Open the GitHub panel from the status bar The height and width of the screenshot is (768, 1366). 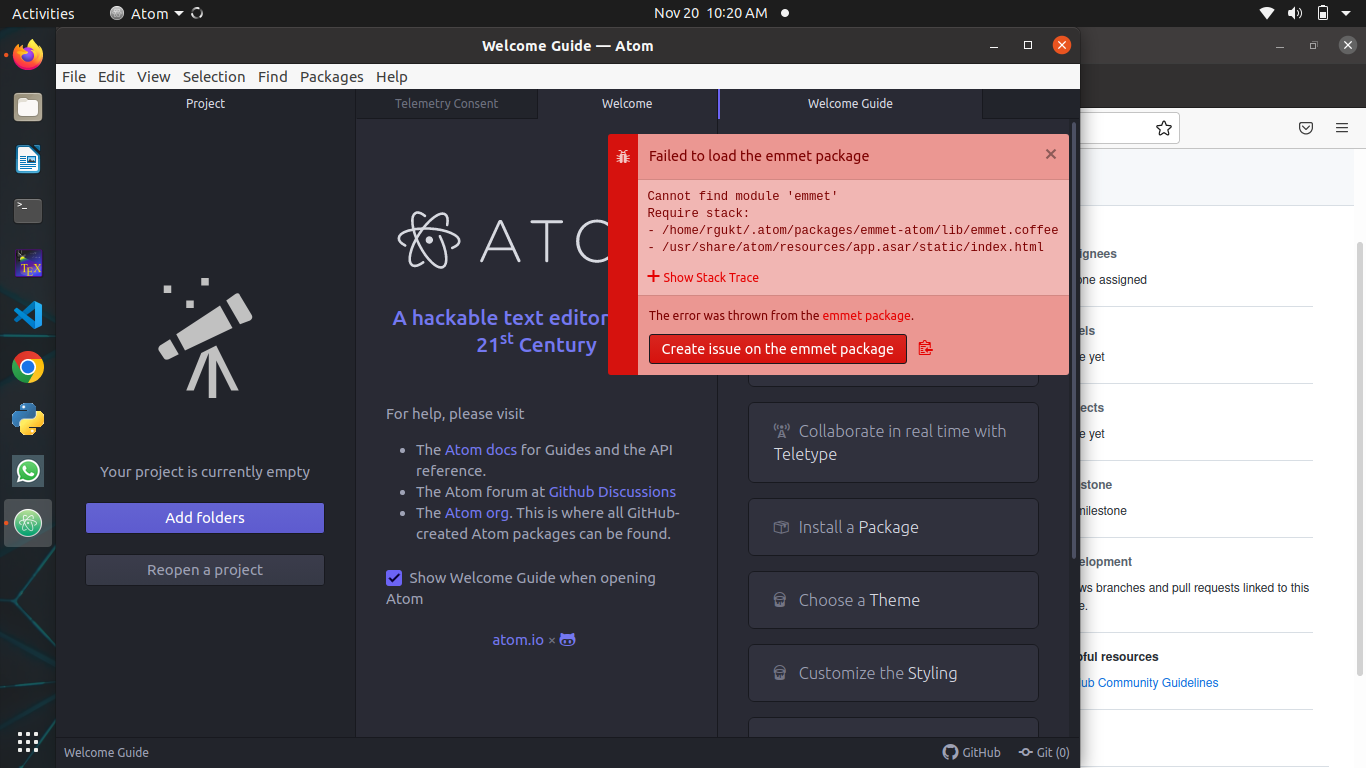(x=971, y=752)
